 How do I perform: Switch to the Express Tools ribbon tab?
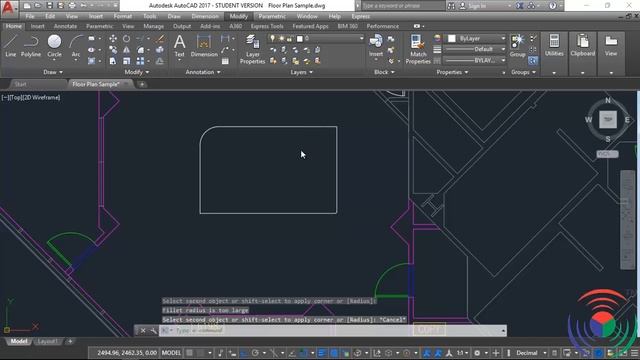click(267, 26)
